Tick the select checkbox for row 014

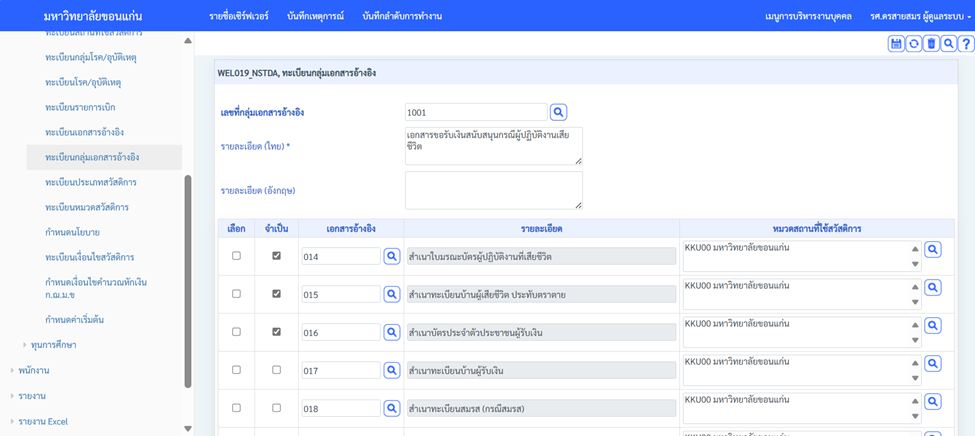click(236, 256)
